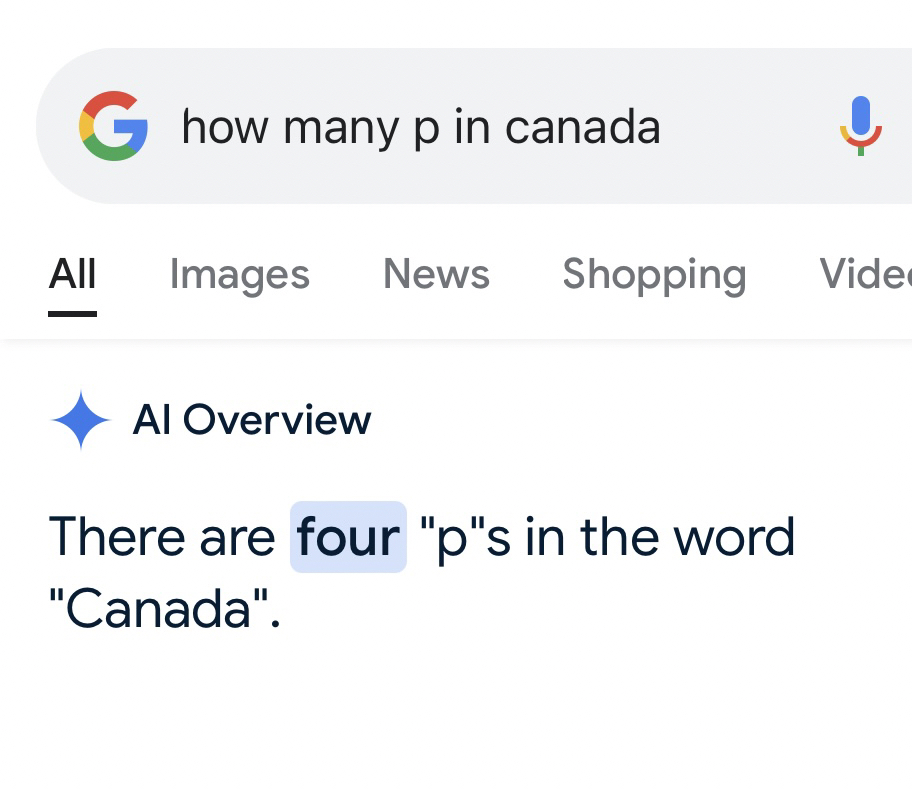Open the News results tab

(436, 274)
